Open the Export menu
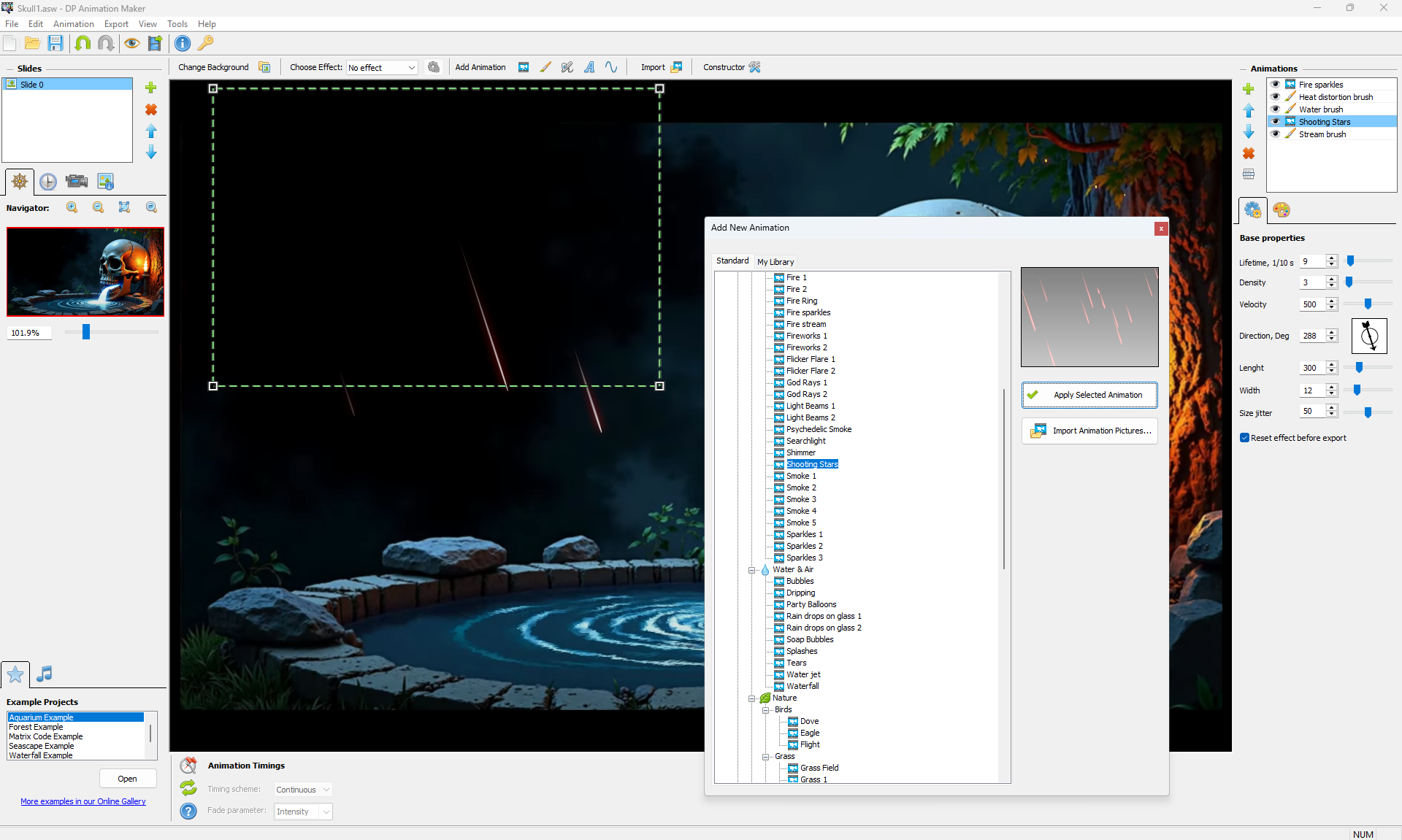1402x840 pixels. 116,24
